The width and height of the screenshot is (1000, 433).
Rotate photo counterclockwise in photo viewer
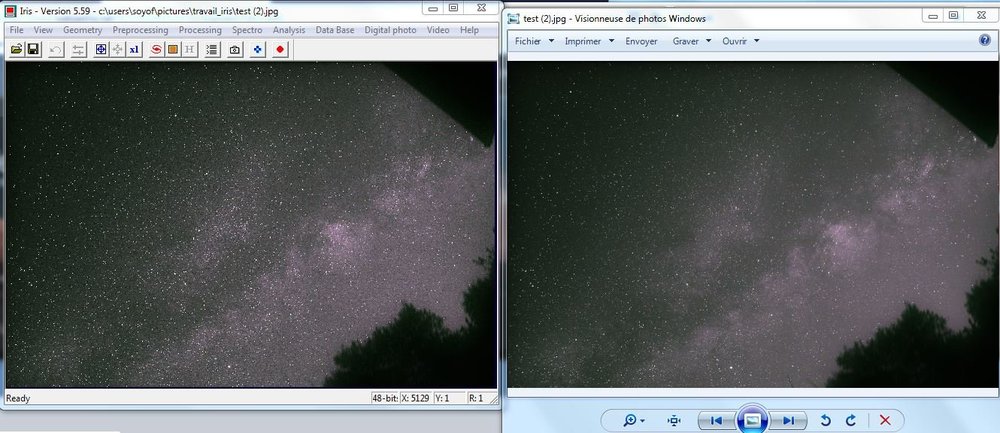825,420
